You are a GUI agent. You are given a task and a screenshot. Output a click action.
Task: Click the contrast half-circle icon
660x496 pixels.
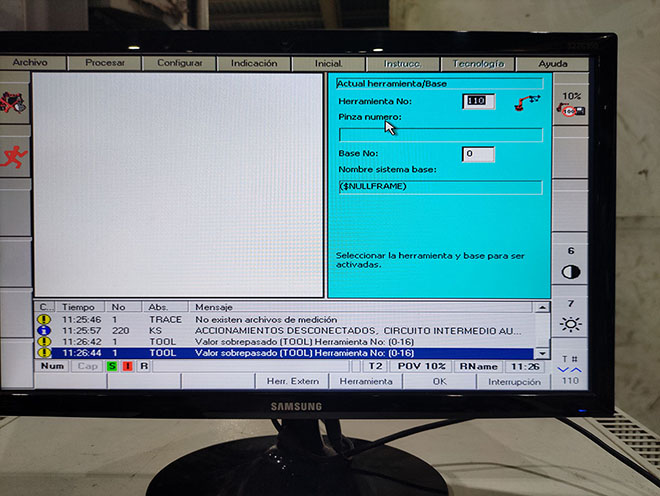(571, 271)
